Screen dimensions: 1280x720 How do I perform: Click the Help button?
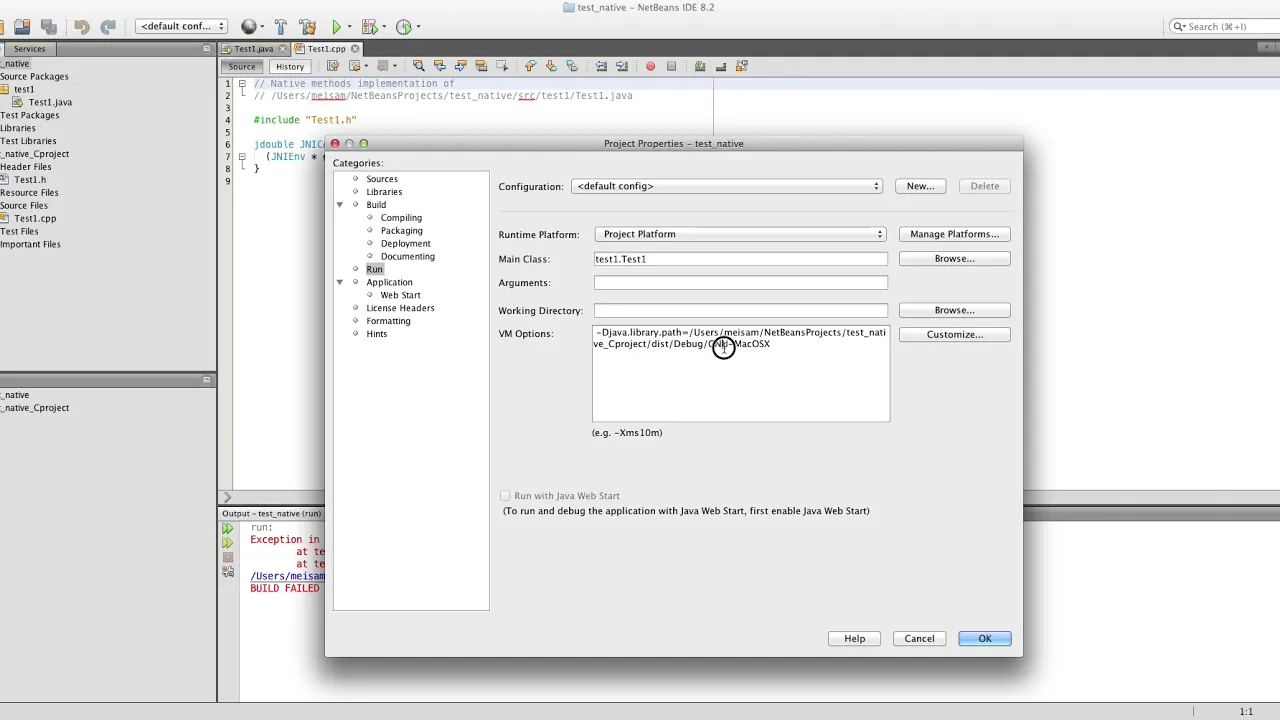click(854, 639)
